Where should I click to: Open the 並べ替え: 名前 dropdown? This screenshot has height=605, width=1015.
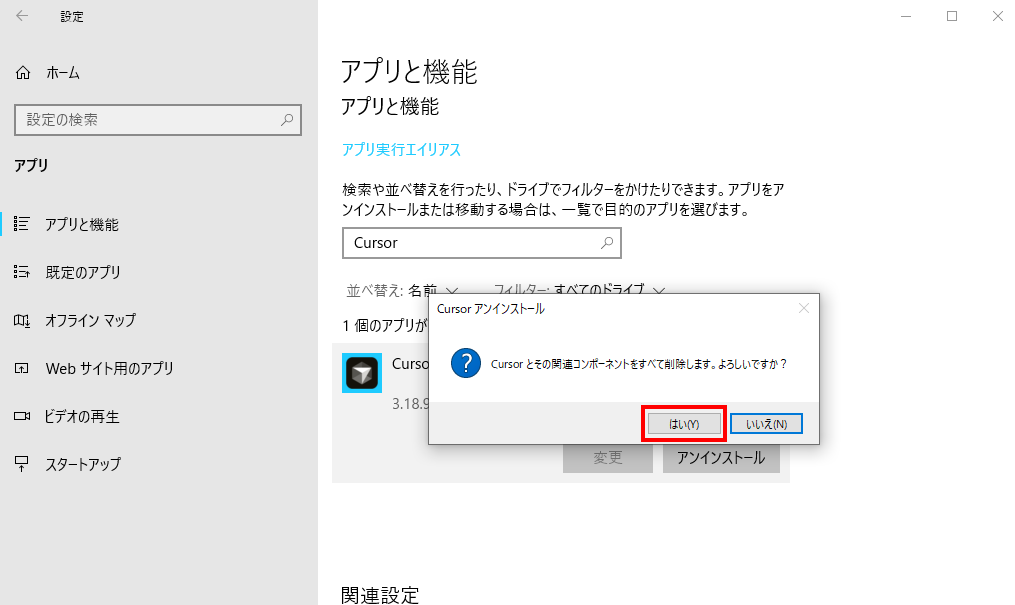402,290
